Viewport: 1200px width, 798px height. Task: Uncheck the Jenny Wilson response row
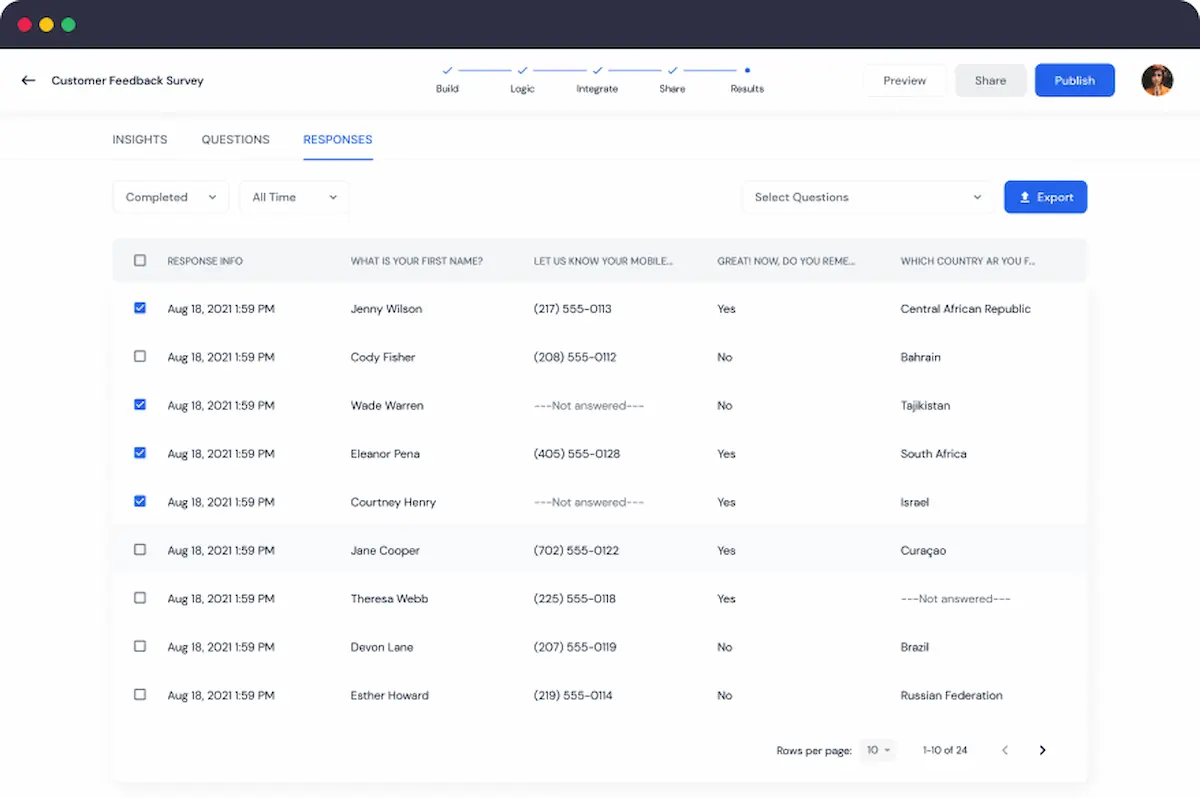[x=140, y=309]
